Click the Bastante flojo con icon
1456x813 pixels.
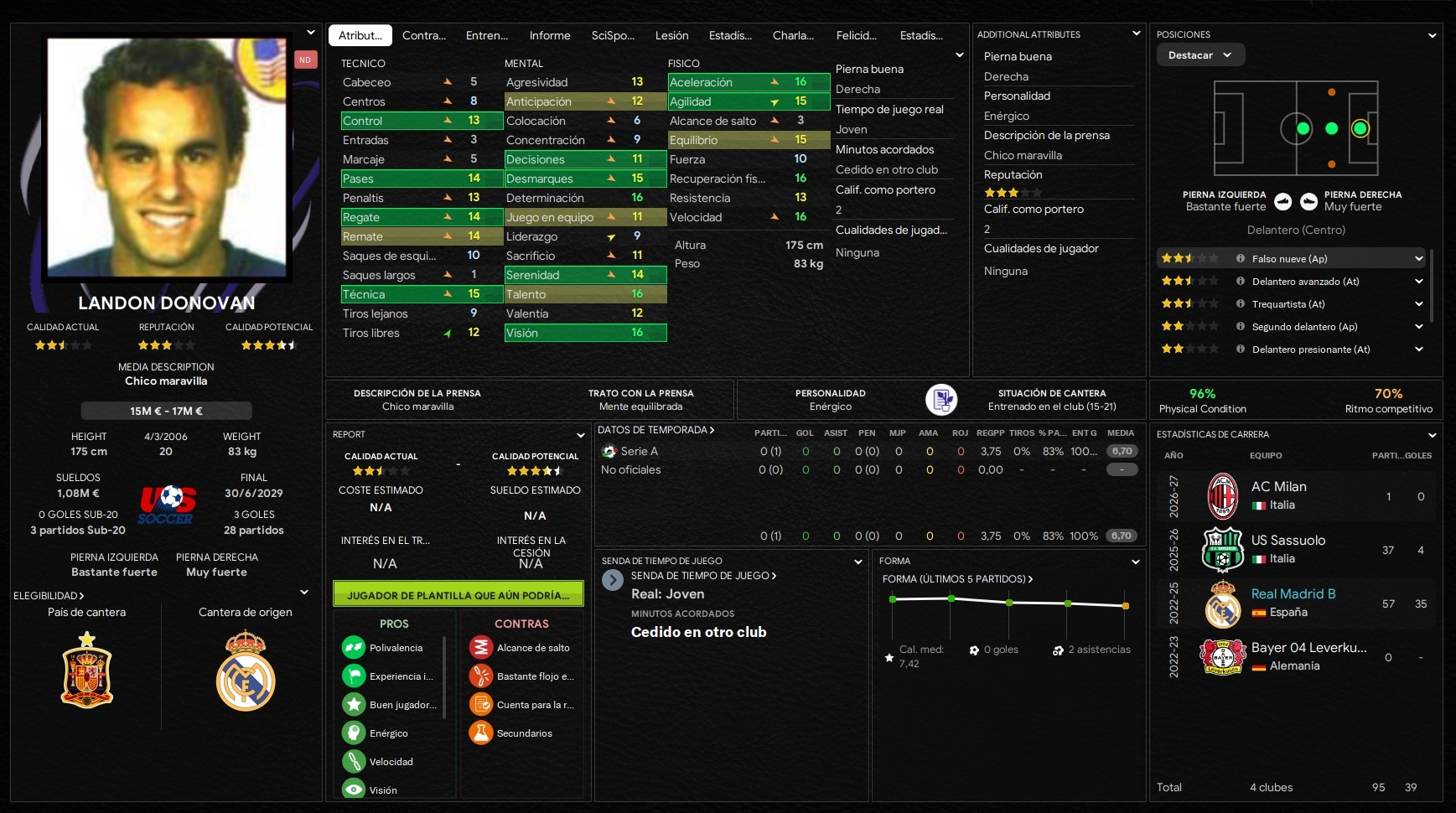tap(481, 676)
